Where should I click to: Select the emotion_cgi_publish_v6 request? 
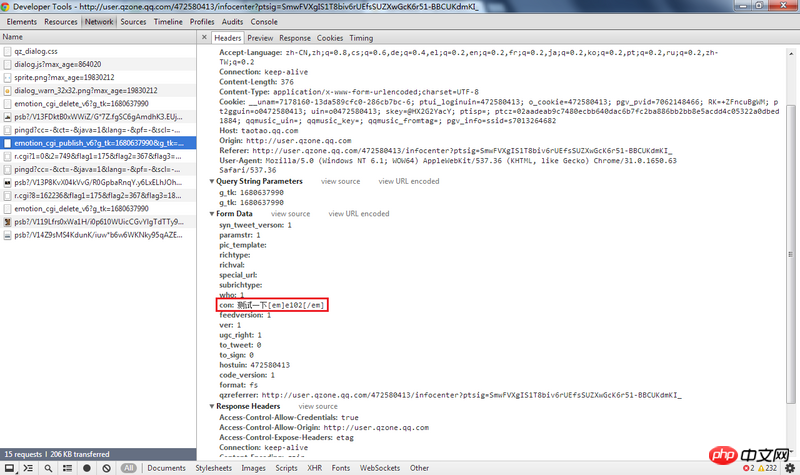(x=98, y=143)
